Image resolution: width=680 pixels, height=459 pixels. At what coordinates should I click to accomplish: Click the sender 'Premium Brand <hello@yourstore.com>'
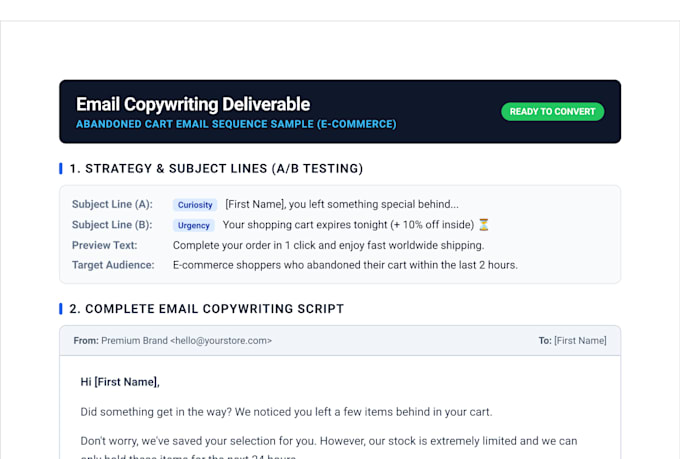pyautogui.click(x=186, y=341)
